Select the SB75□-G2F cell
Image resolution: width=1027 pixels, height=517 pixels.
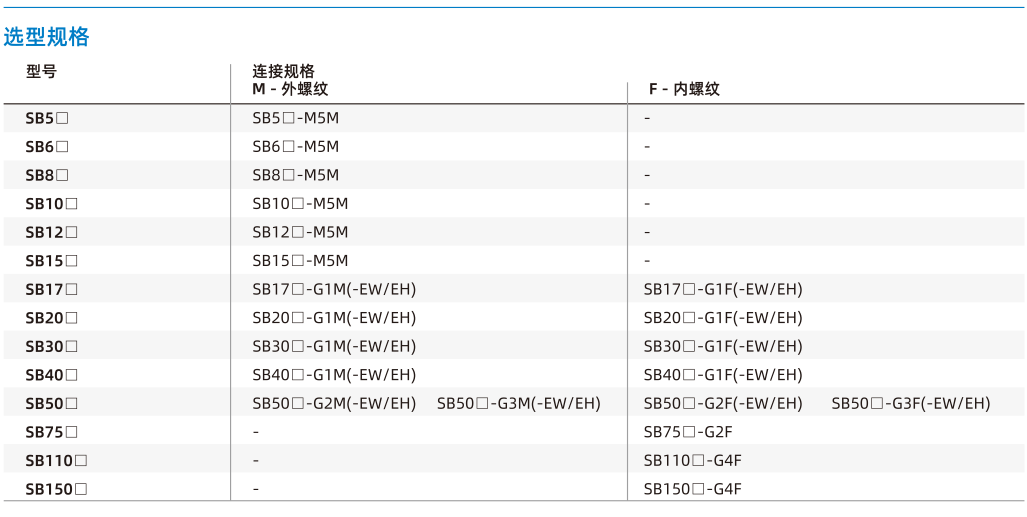(x=688, y=432)
